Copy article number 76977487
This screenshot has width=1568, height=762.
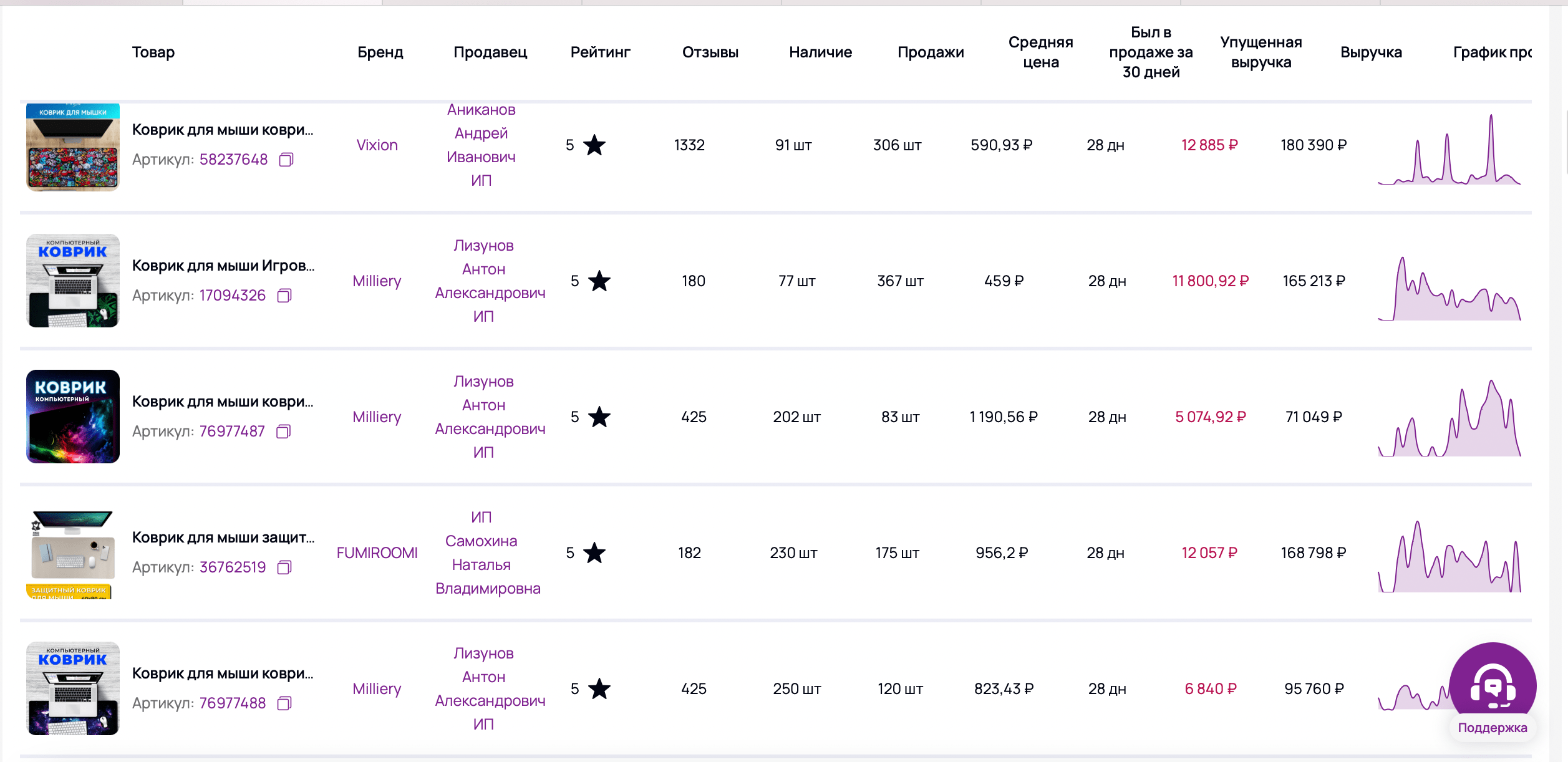pos(284,432)
